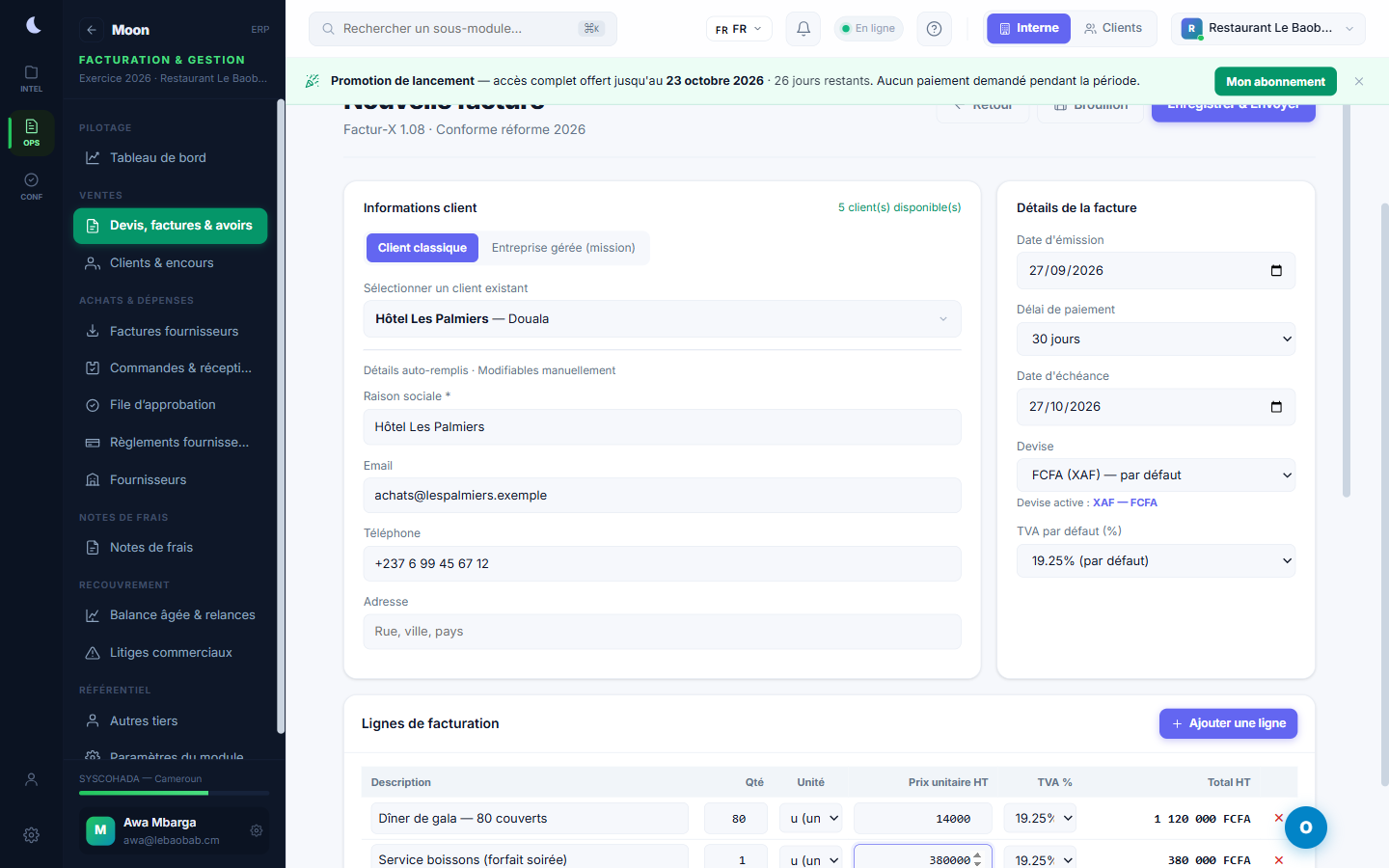
Task: Open Balance âgée & relances
Action: pos(170,615)
